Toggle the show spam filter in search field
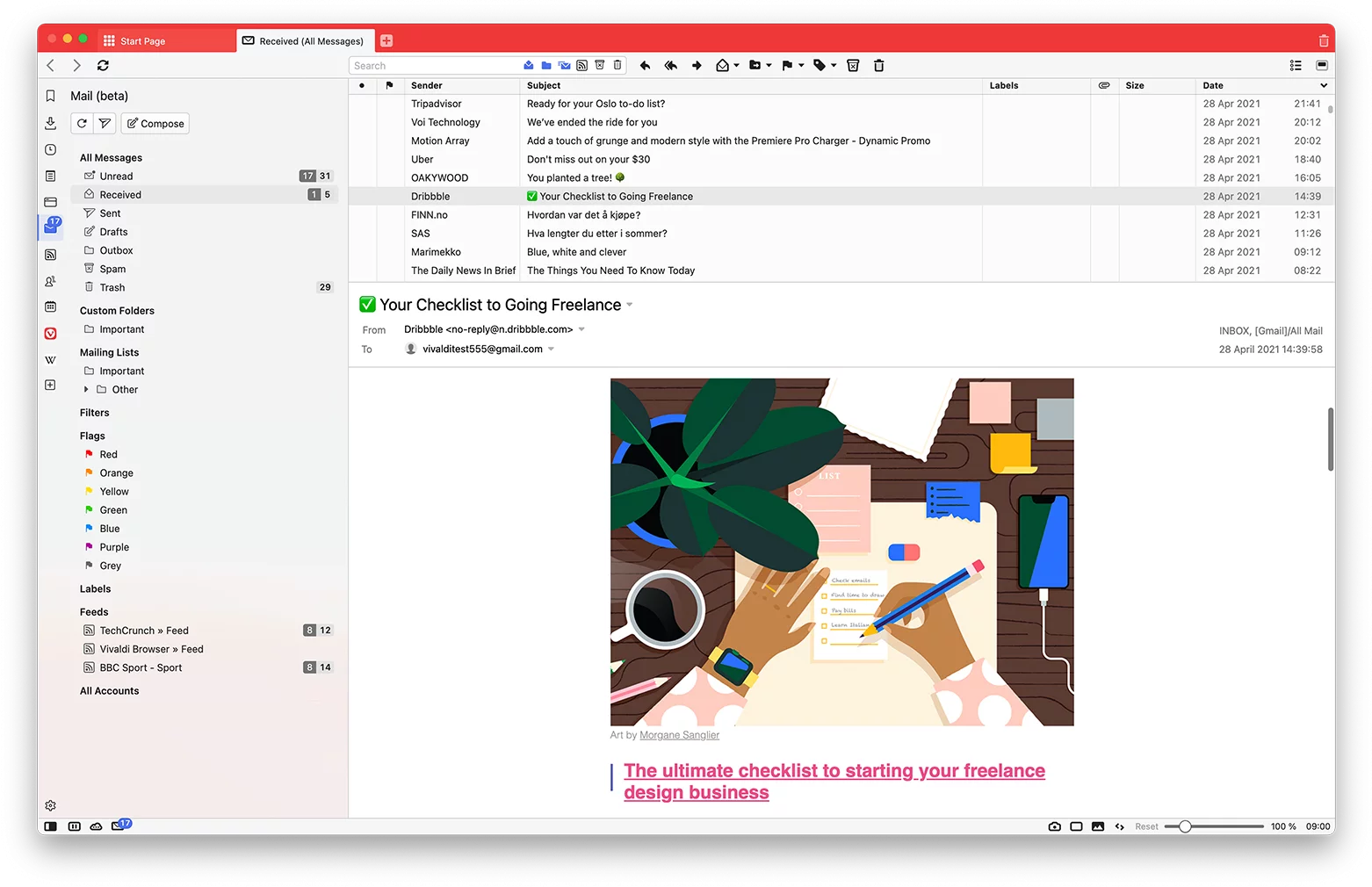The image size is (1372, 887). [600, 65]
